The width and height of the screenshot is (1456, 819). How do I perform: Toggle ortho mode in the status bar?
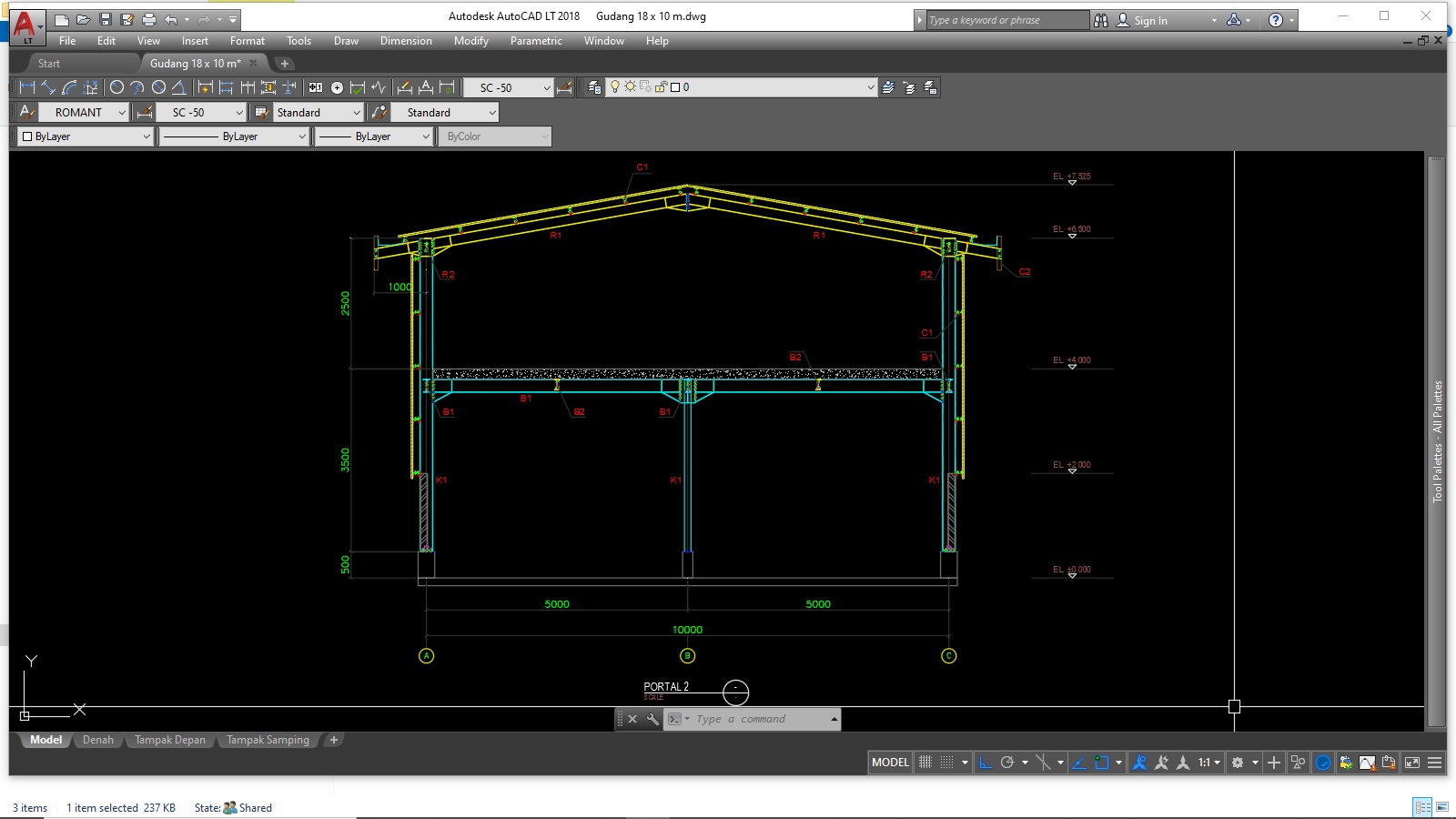click(983, 763)
